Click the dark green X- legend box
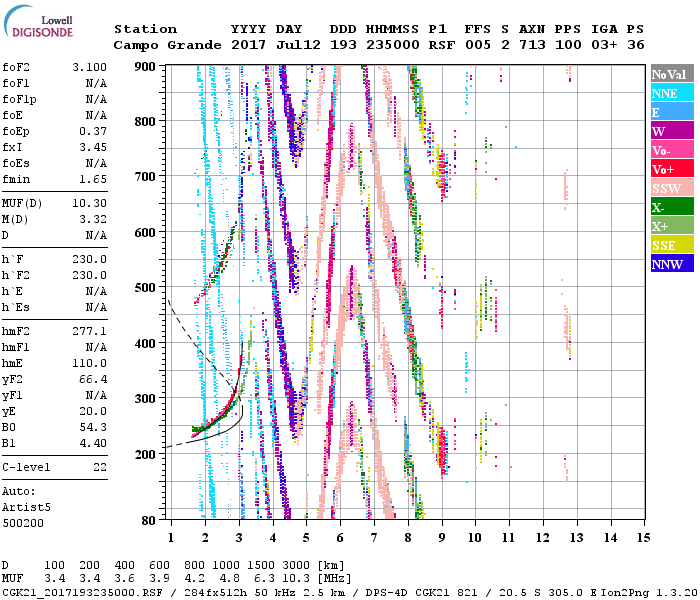 [x=672, y=207]
